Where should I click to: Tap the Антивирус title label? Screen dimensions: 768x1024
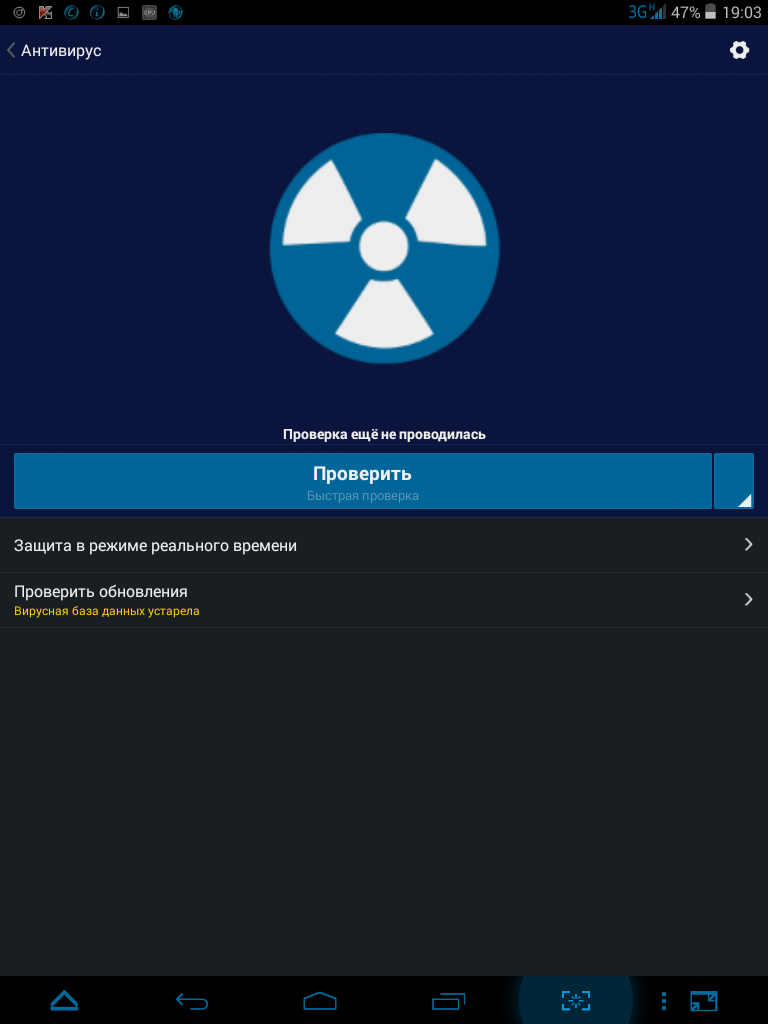pyautogui.click(x=61, y=50)
